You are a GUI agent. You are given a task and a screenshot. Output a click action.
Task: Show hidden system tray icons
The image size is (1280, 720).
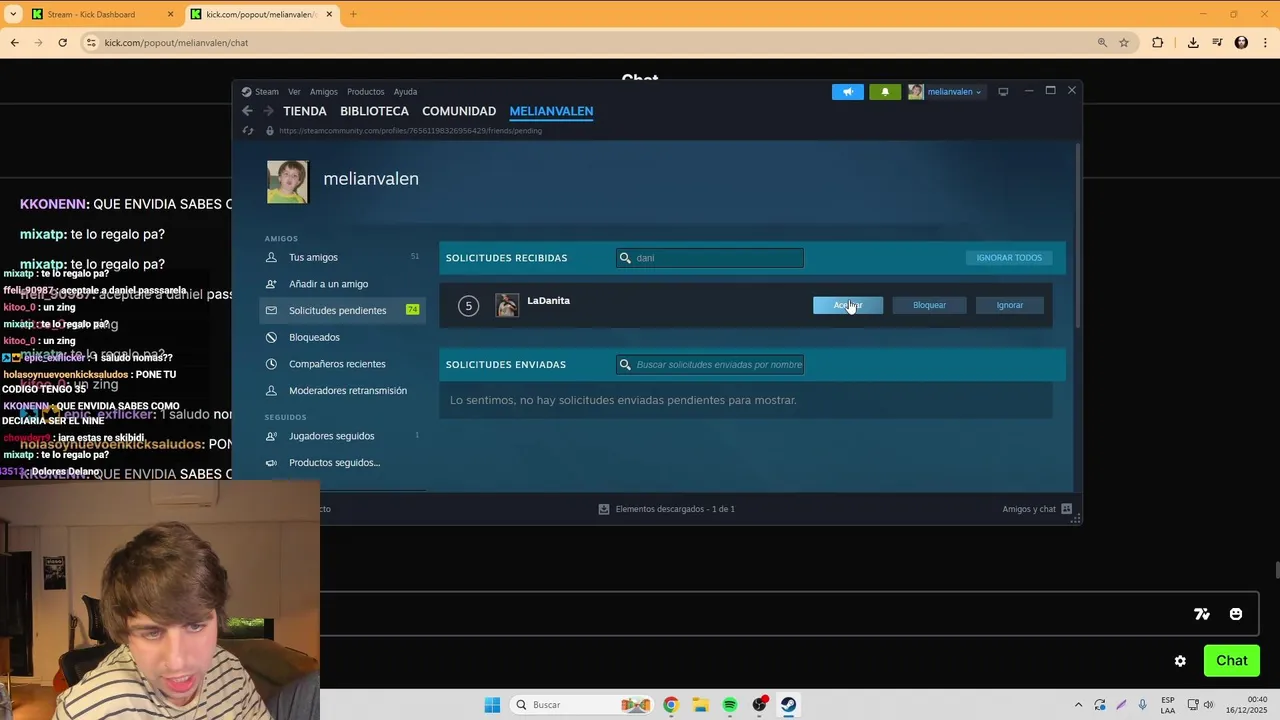[1078, 705]
